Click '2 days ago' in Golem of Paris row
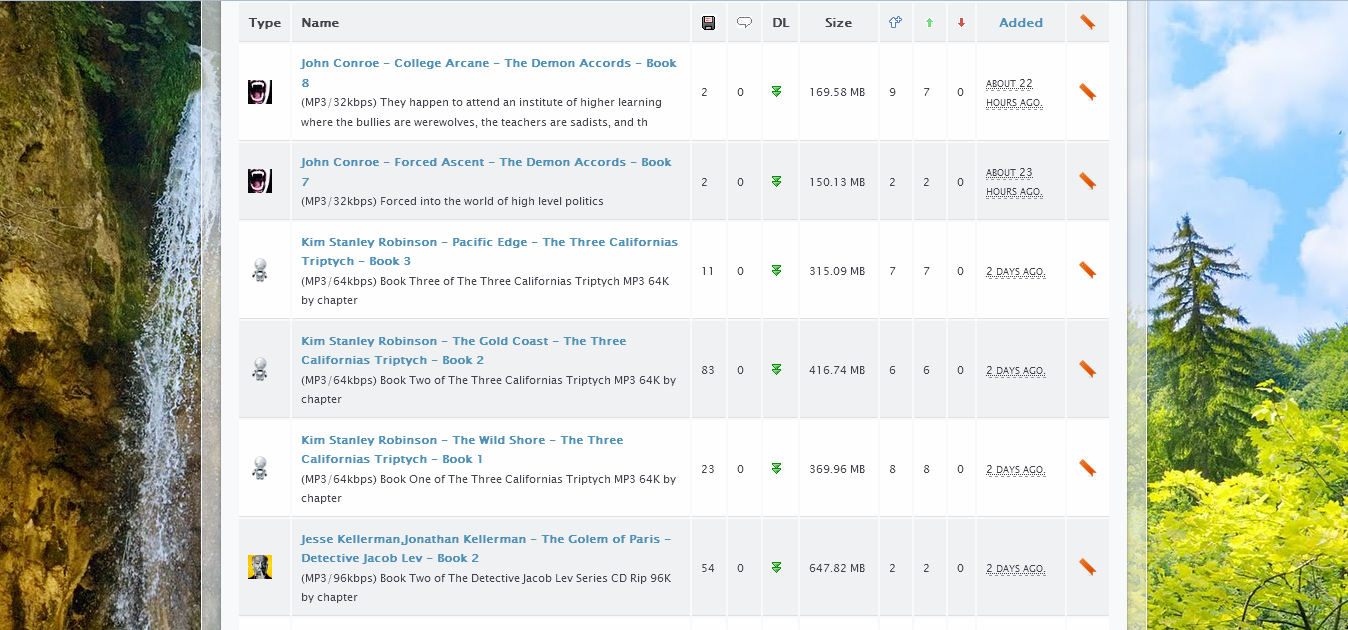 (x=1015, y=568)
